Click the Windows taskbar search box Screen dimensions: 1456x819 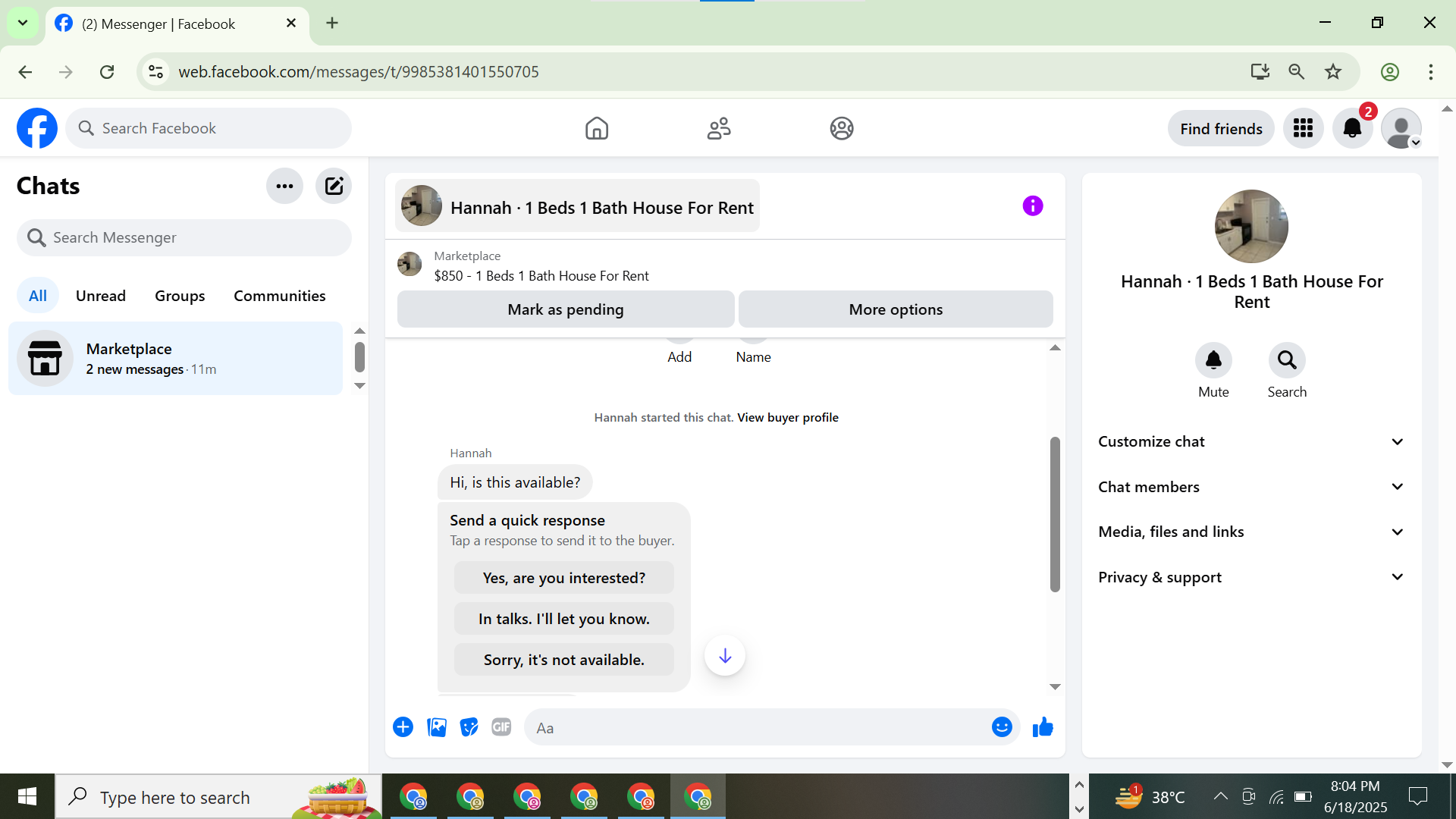click(218, 796)
